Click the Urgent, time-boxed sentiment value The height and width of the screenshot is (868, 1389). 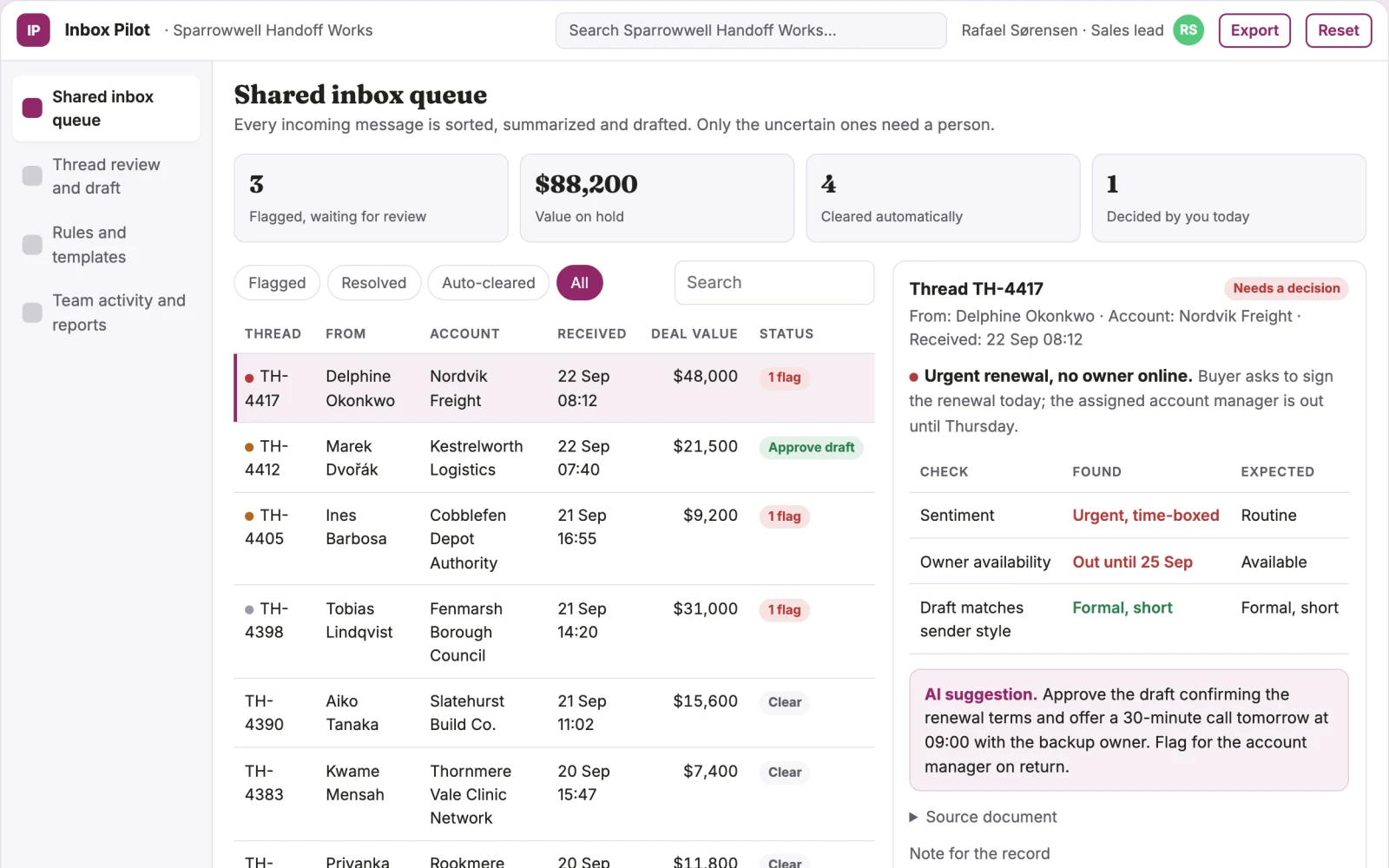pos(1145,516)
